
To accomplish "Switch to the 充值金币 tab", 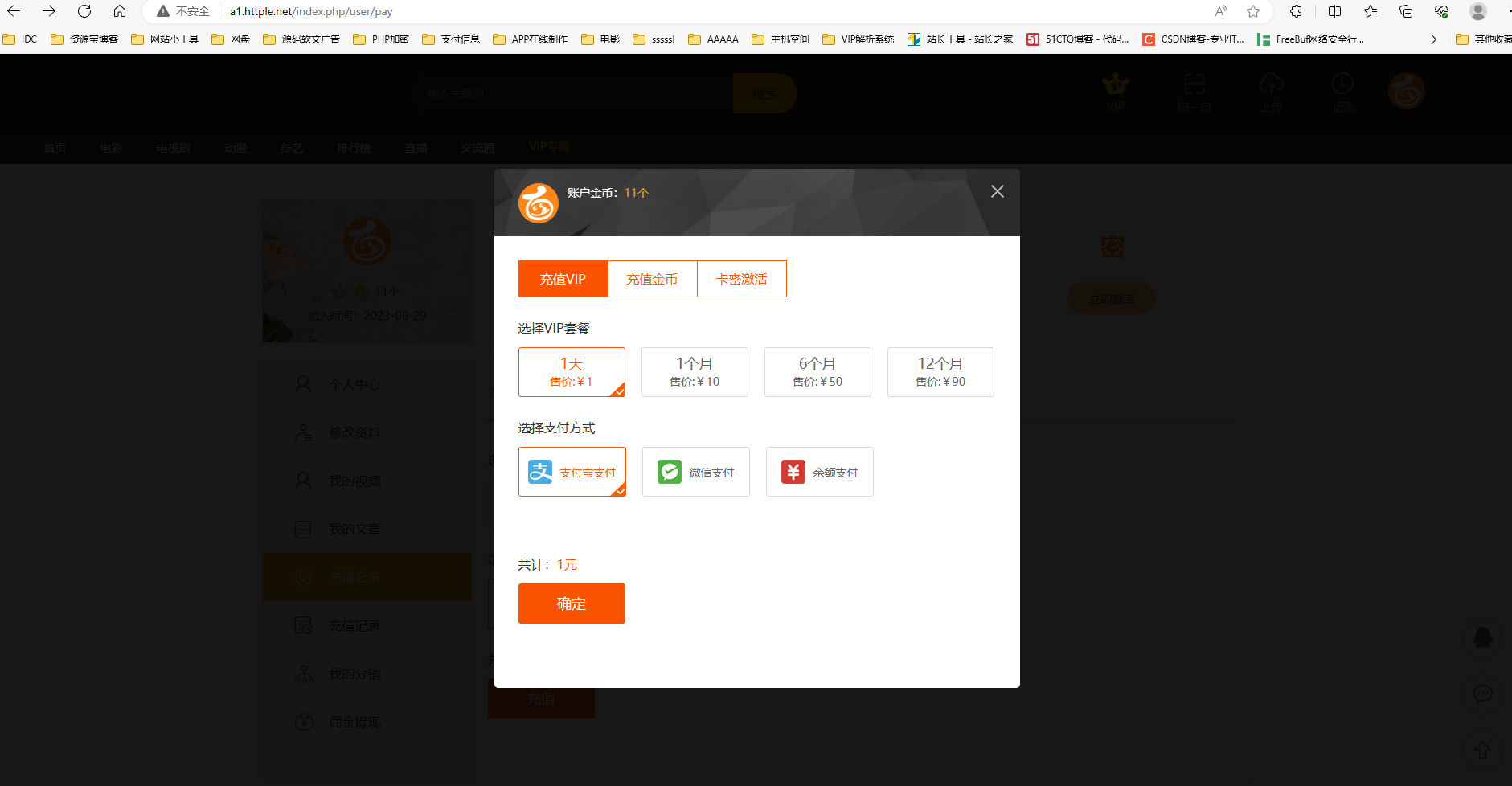I will pos(652,279).
